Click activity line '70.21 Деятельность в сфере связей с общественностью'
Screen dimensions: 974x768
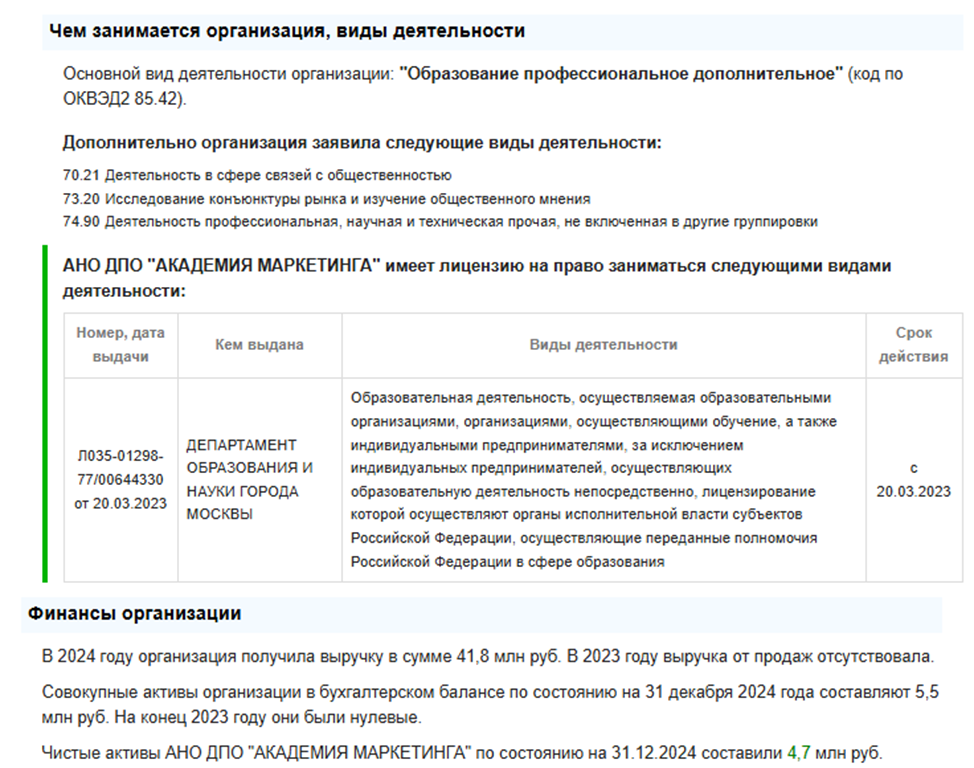(x=257, y=175)
